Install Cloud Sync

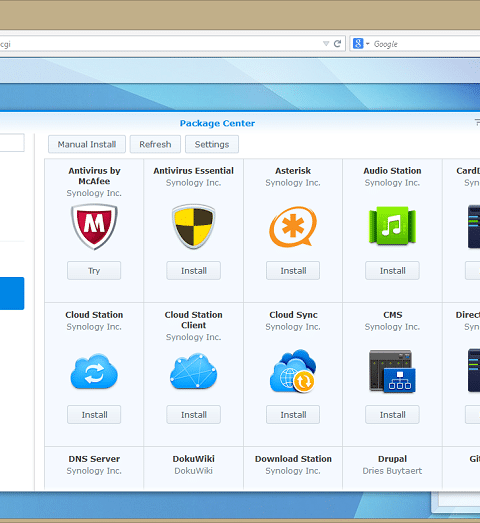pyautogui.click(x=293, y=415)
